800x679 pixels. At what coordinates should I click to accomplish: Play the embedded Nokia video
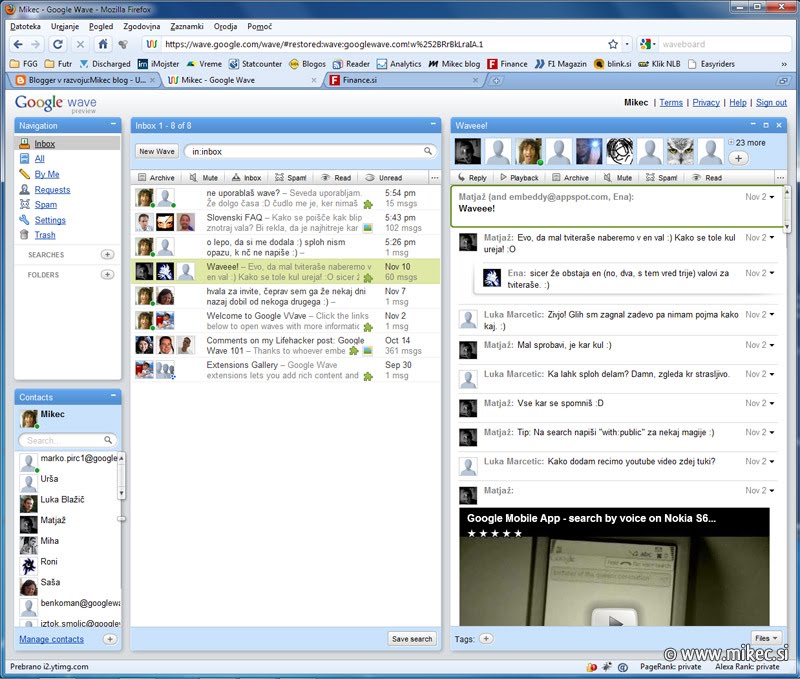pyautogui.click(x=614, y=619)
